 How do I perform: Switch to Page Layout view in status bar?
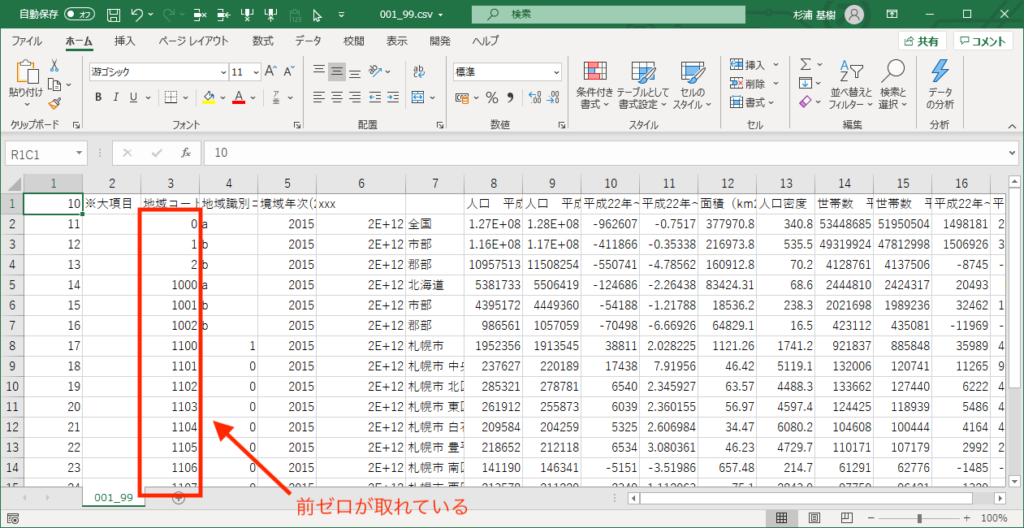pyautogui.click(x=814, y=518)
